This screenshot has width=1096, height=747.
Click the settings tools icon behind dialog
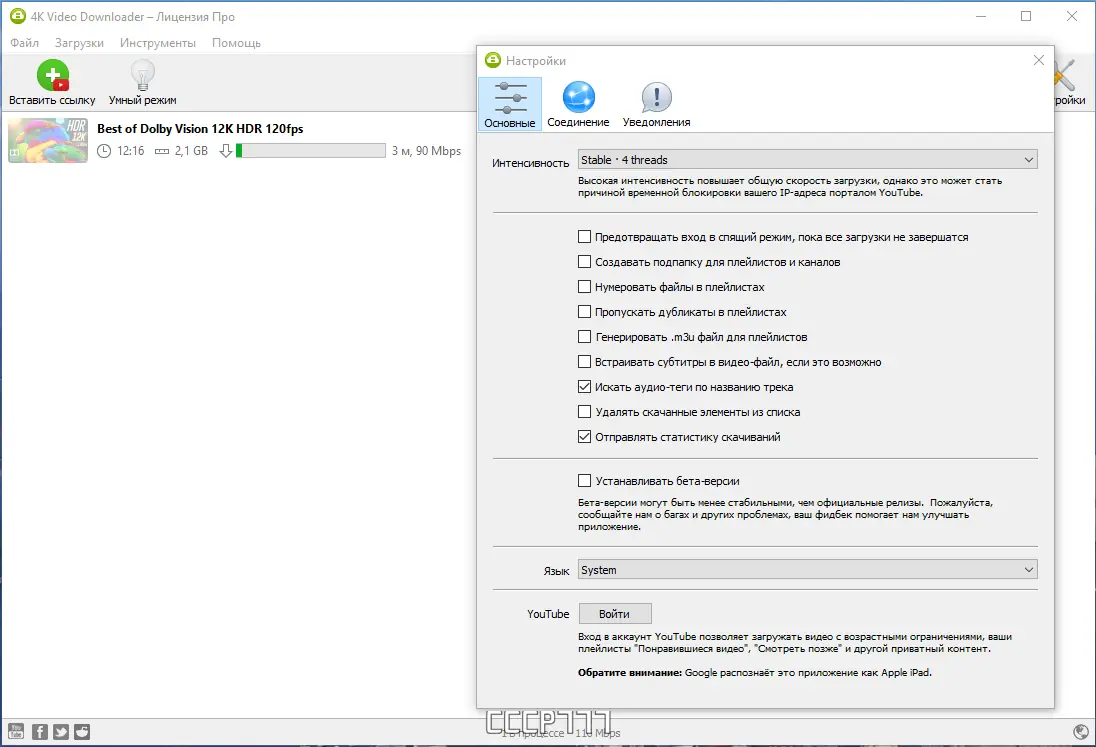(1067, 75)
